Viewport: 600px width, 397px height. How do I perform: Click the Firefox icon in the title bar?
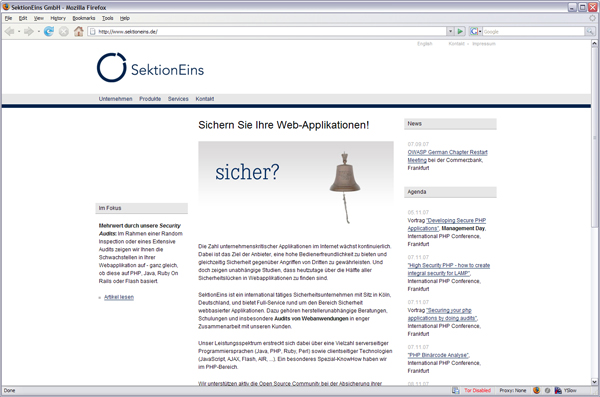[6, 7]
